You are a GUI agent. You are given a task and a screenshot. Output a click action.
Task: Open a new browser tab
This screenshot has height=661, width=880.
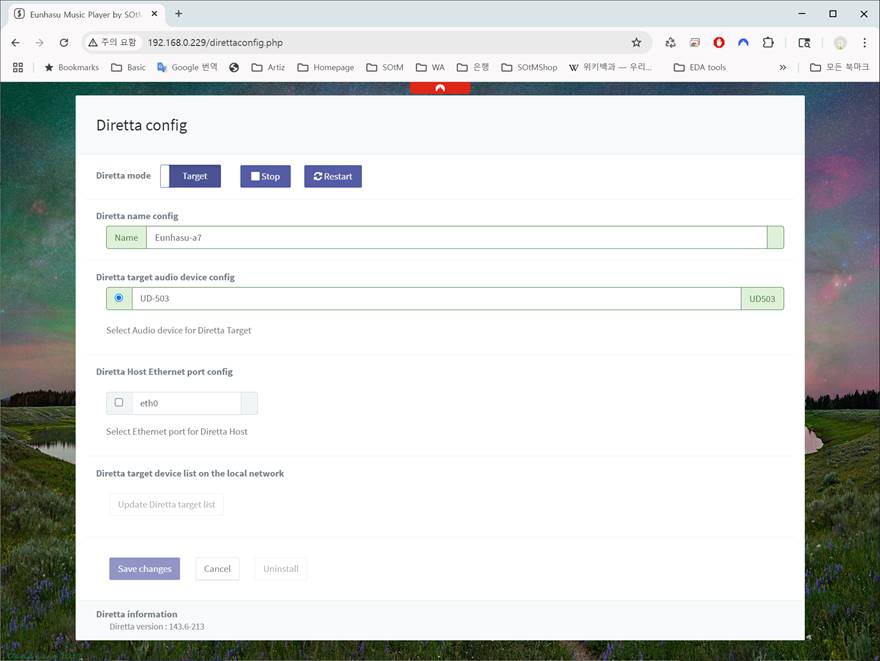coord(179,14)
